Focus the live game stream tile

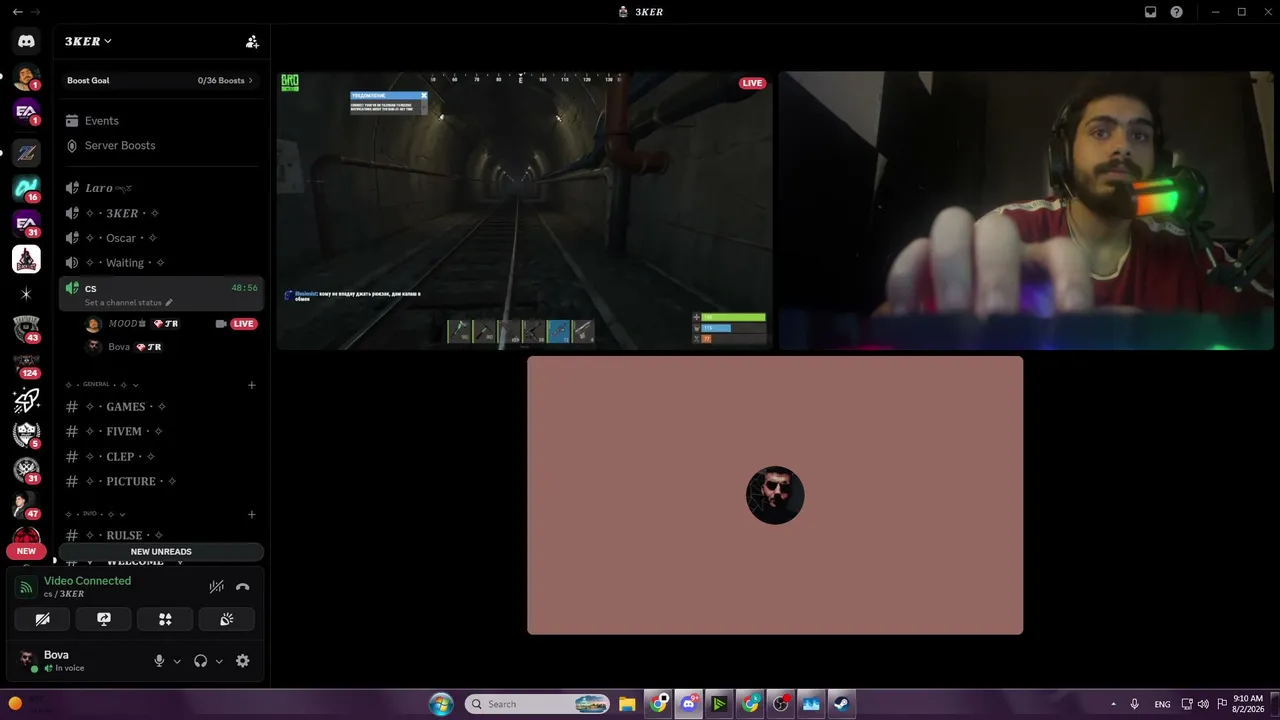coord(524,211)
